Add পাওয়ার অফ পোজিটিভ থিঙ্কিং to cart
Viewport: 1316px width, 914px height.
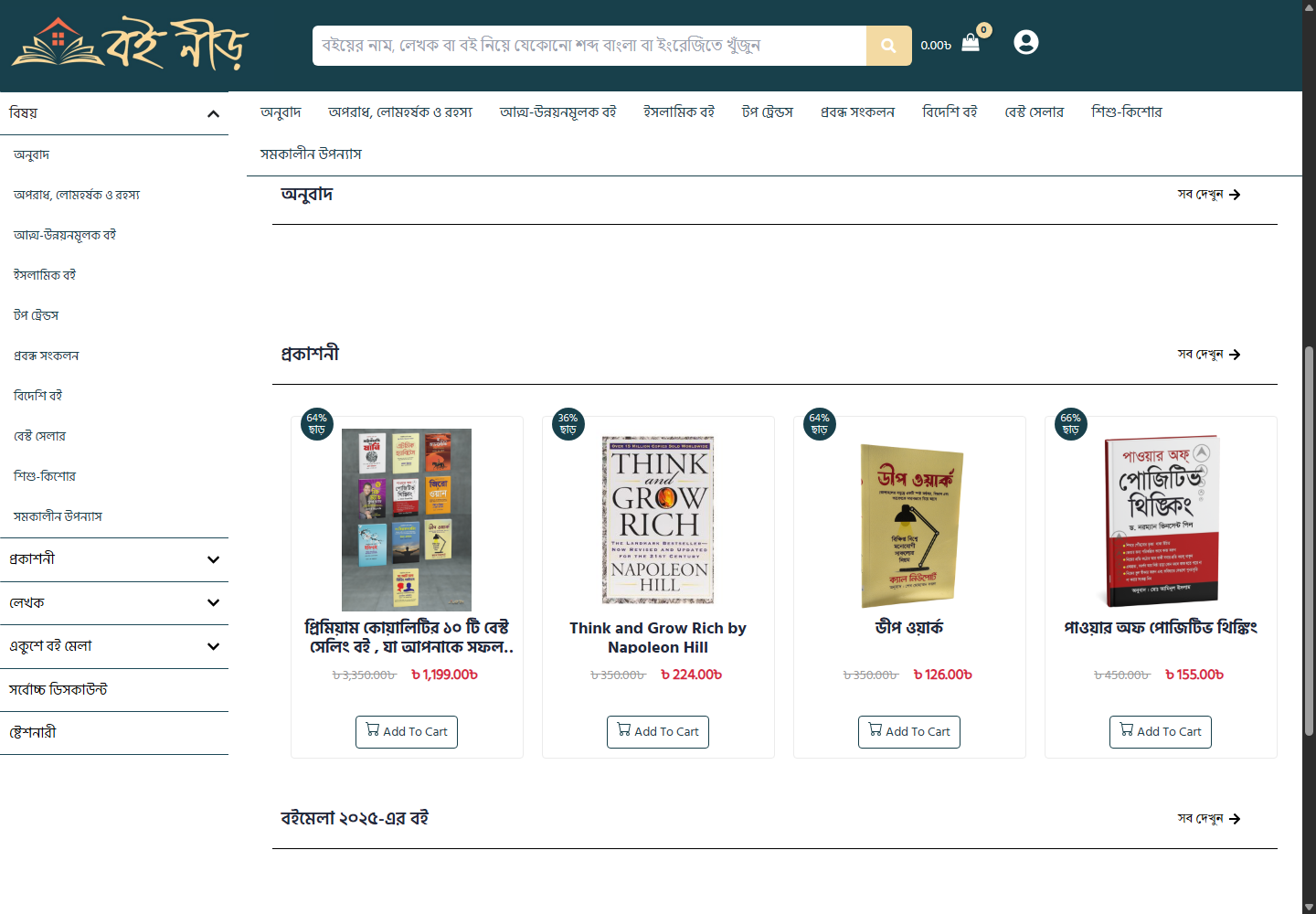[x=1161, y=732]
